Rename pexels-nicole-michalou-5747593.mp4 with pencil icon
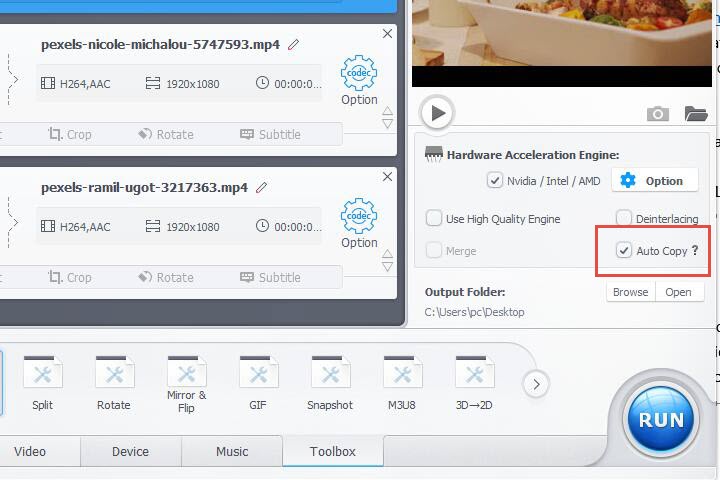720x480 pixels. tap(293, 45)
